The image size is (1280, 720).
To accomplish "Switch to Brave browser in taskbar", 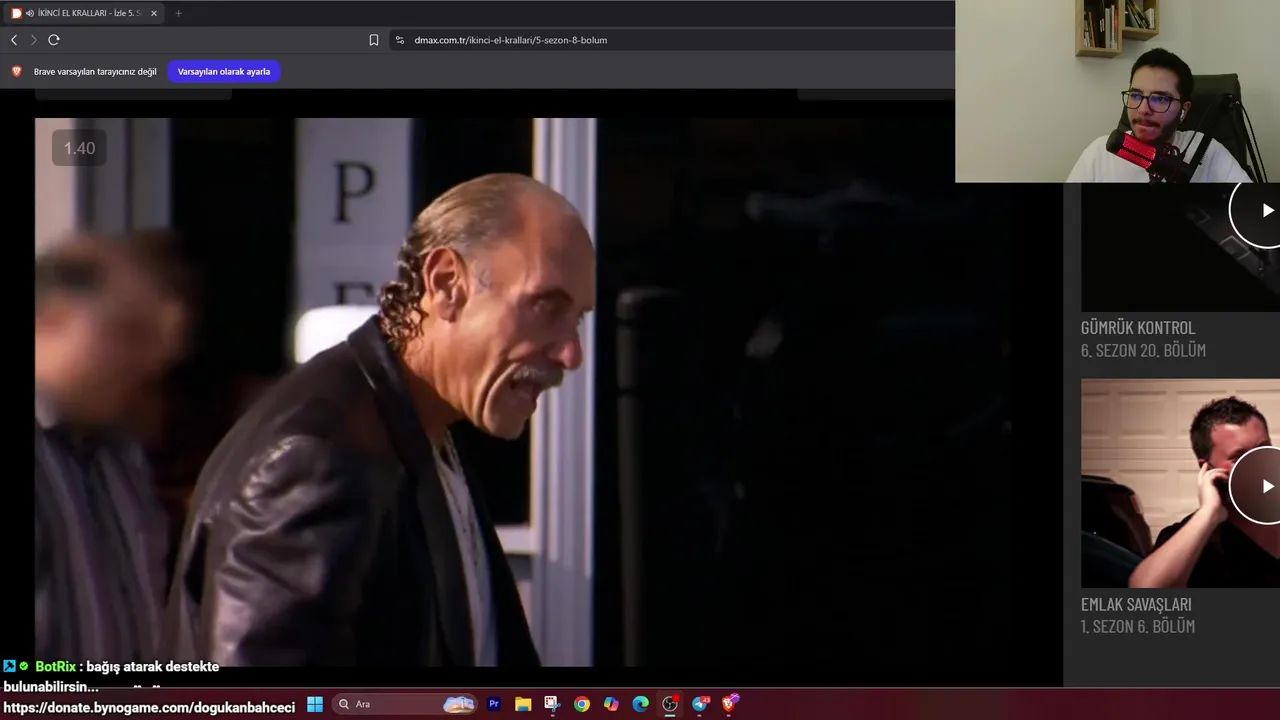I will pyautogui.click(x=730, y=704).
